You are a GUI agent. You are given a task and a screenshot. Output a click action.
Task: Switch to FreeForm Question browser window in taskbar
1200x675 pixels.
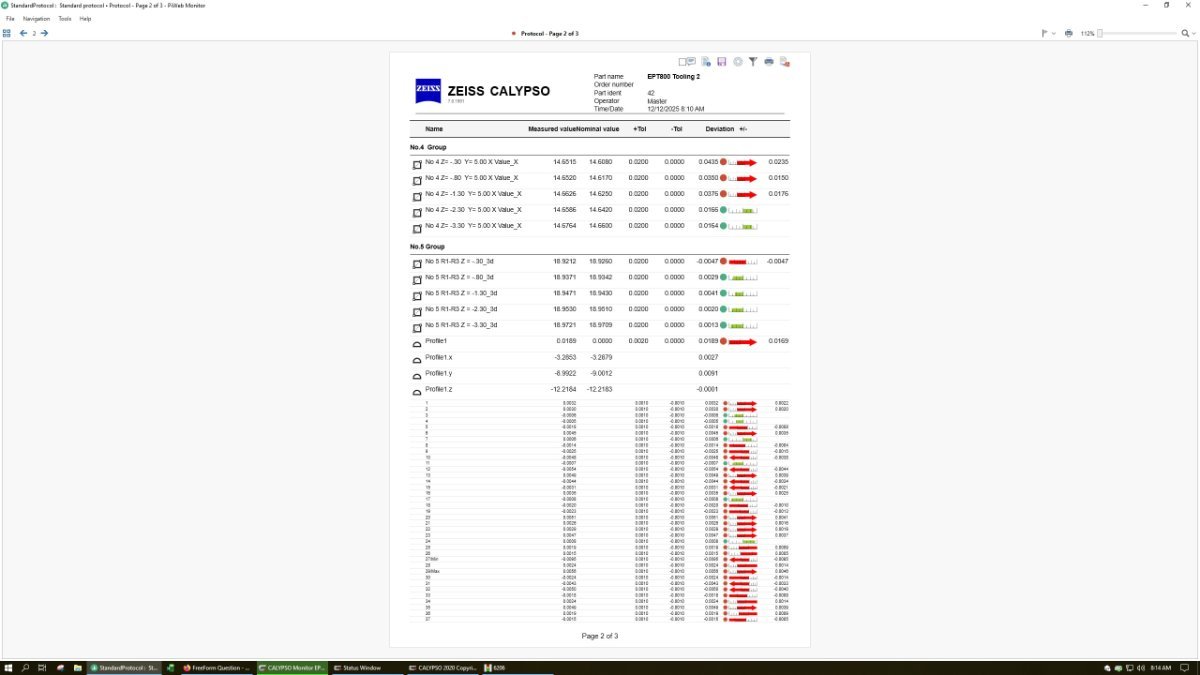(216, 667)
